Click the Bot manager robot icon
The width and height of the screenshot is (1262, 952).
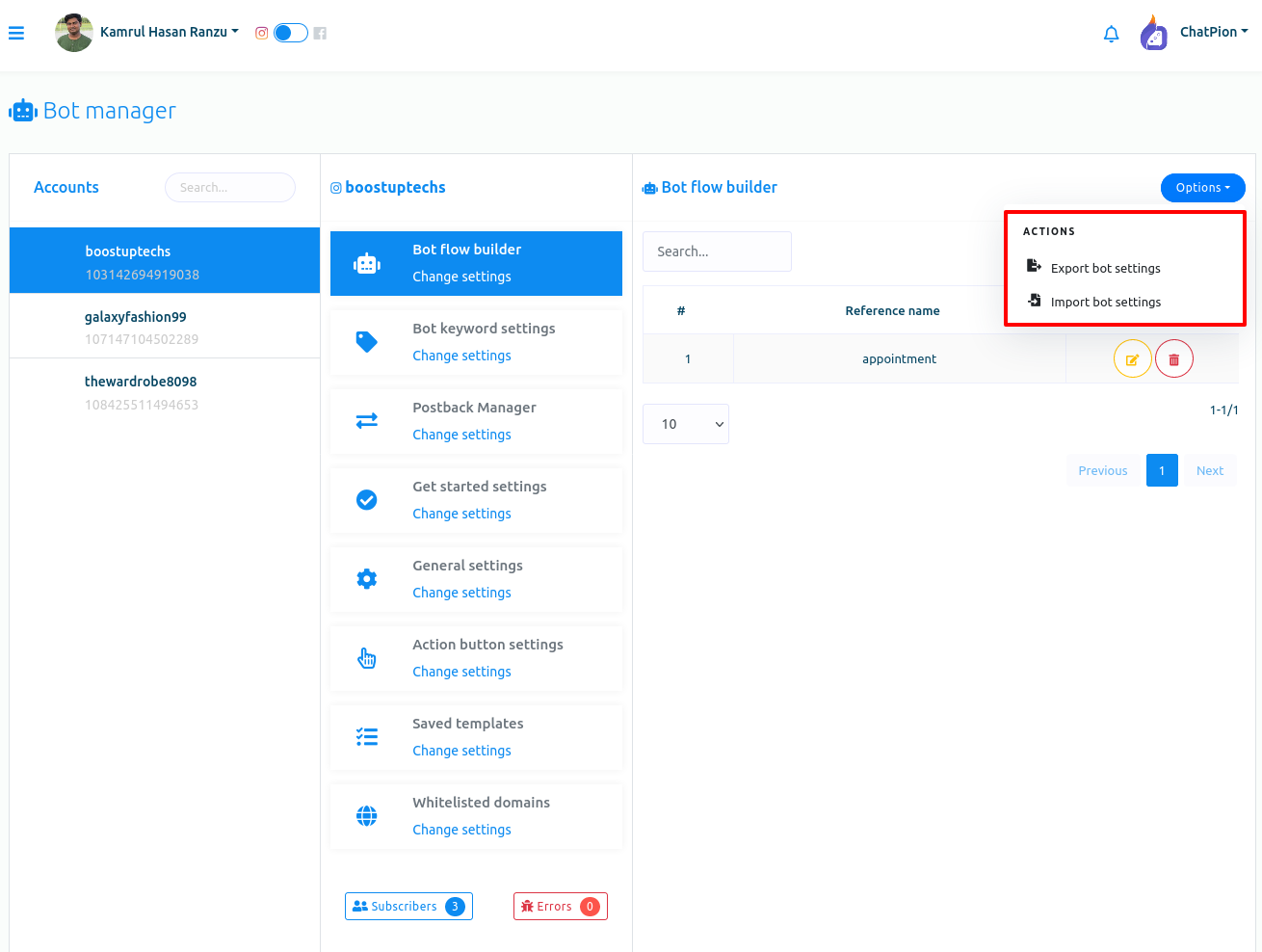(x=23, y=111)
